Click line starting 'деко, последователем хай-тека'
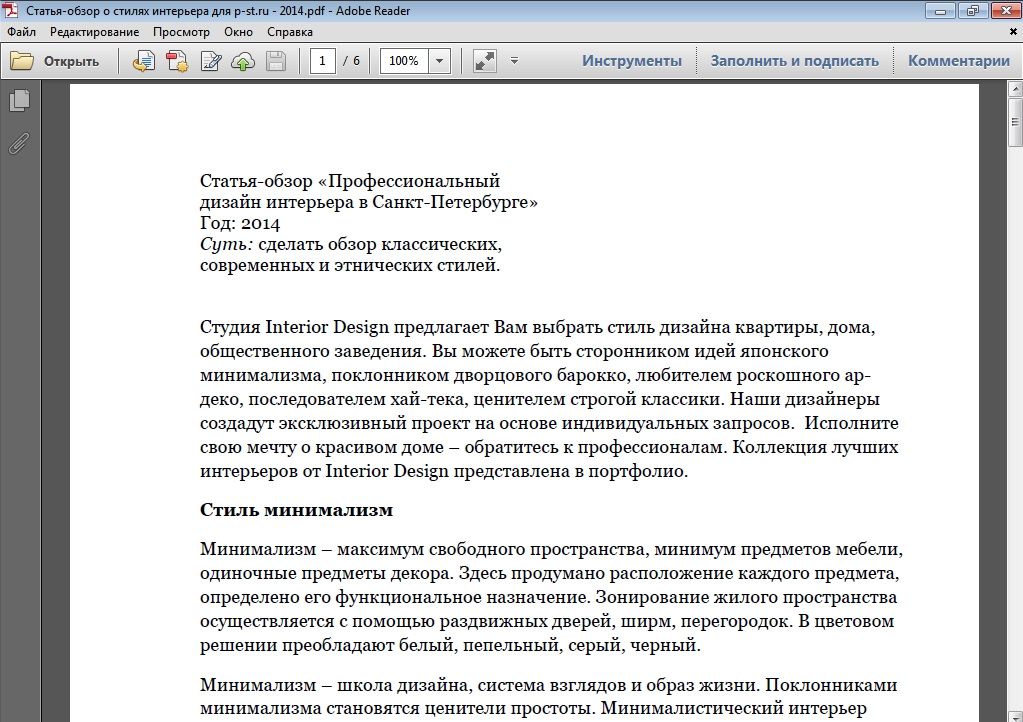The width and height of the screenshot is (1023, 722). tap(540, 399)
